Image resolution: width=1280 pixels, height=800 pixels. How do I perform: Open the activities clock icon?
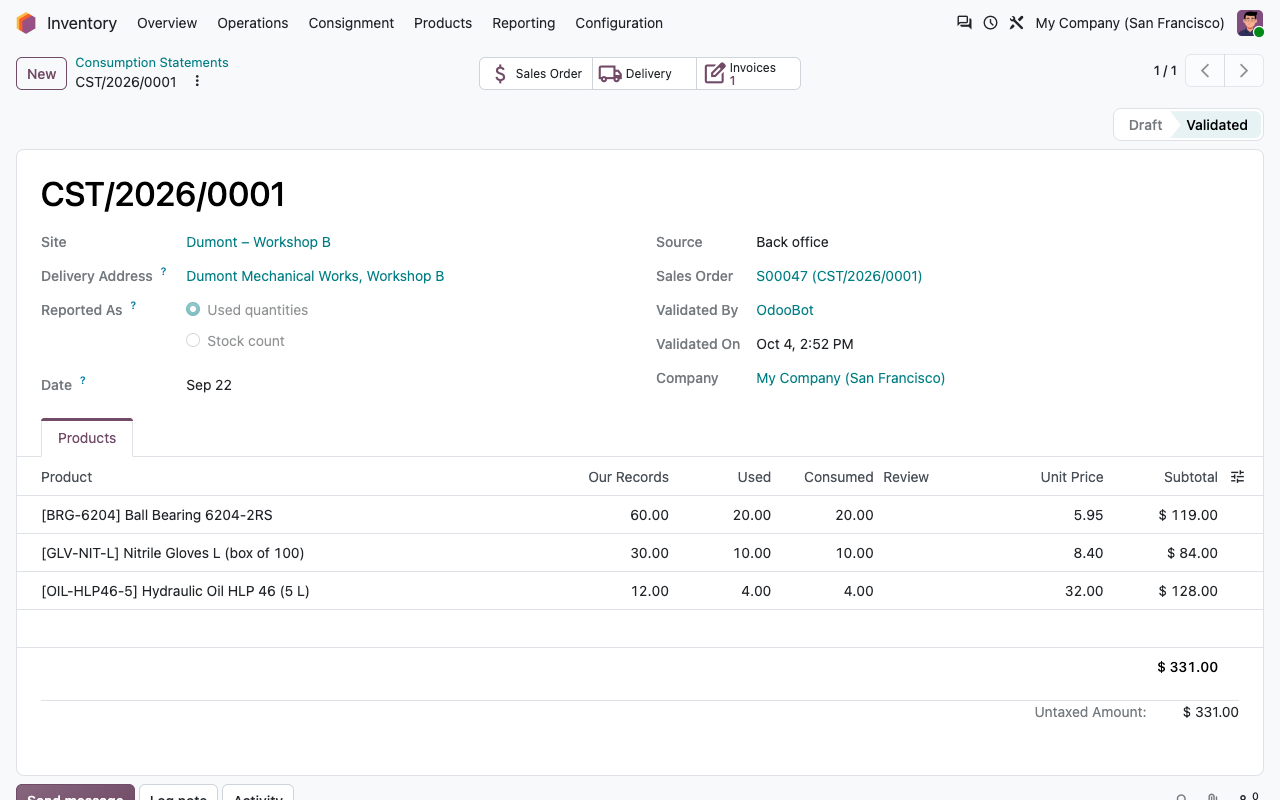point(990,23)
